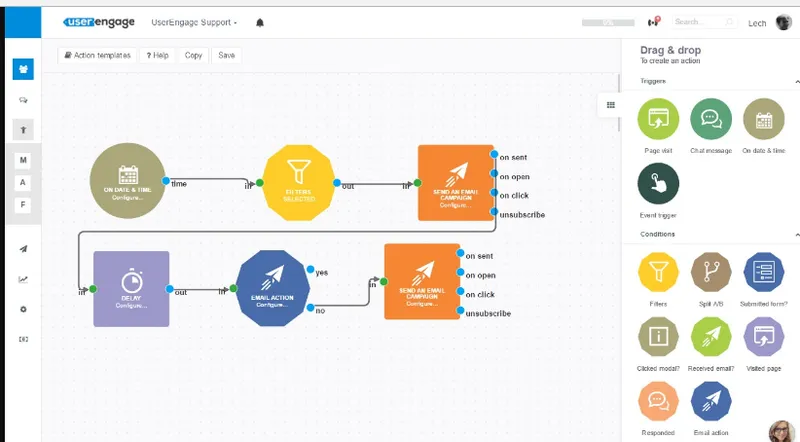Click the Copy button
The height and width of the screenshot is (442, 800).
click(x=193, y=55)
